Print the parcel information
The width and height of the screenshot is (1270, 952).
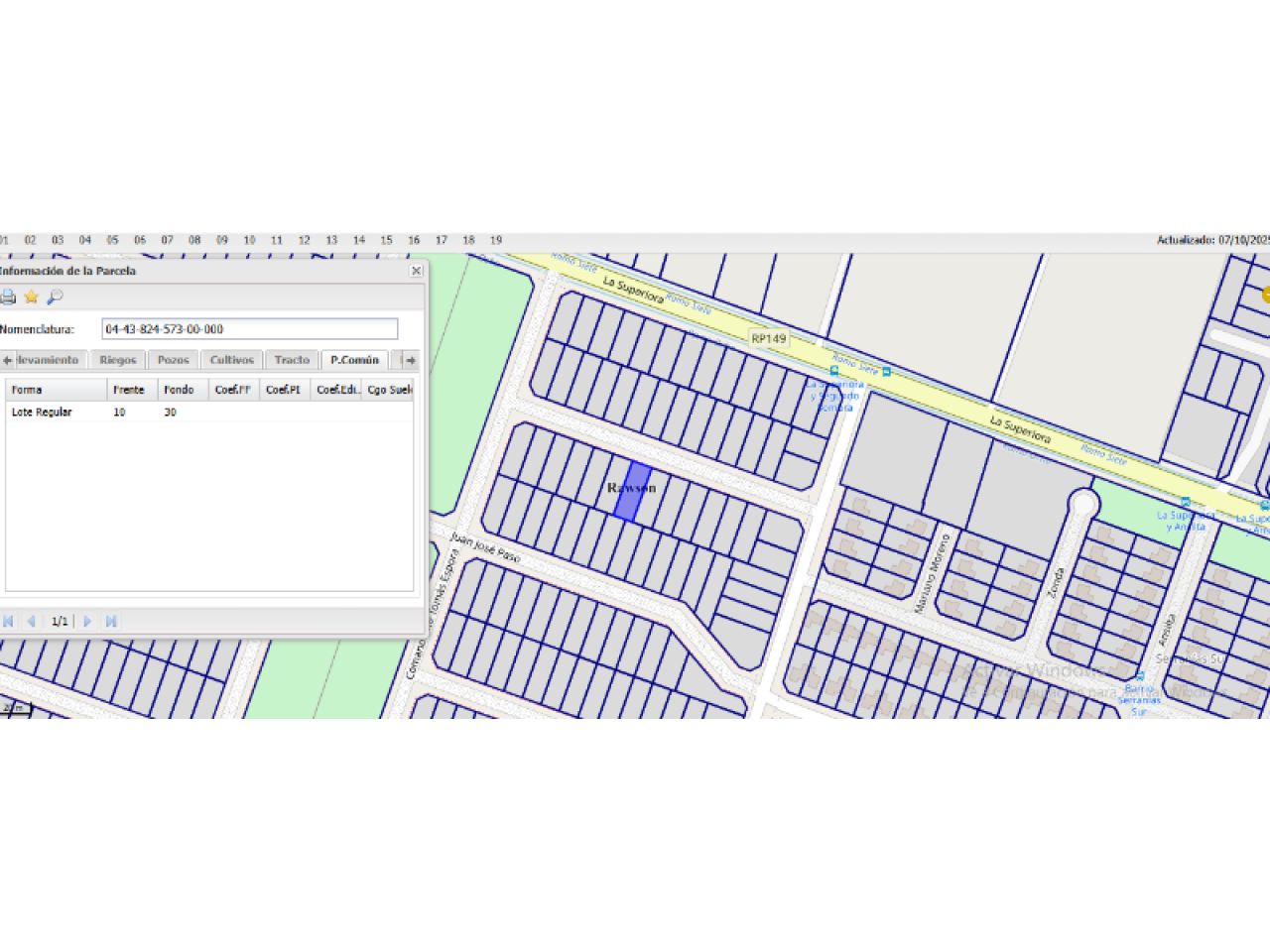8,297
